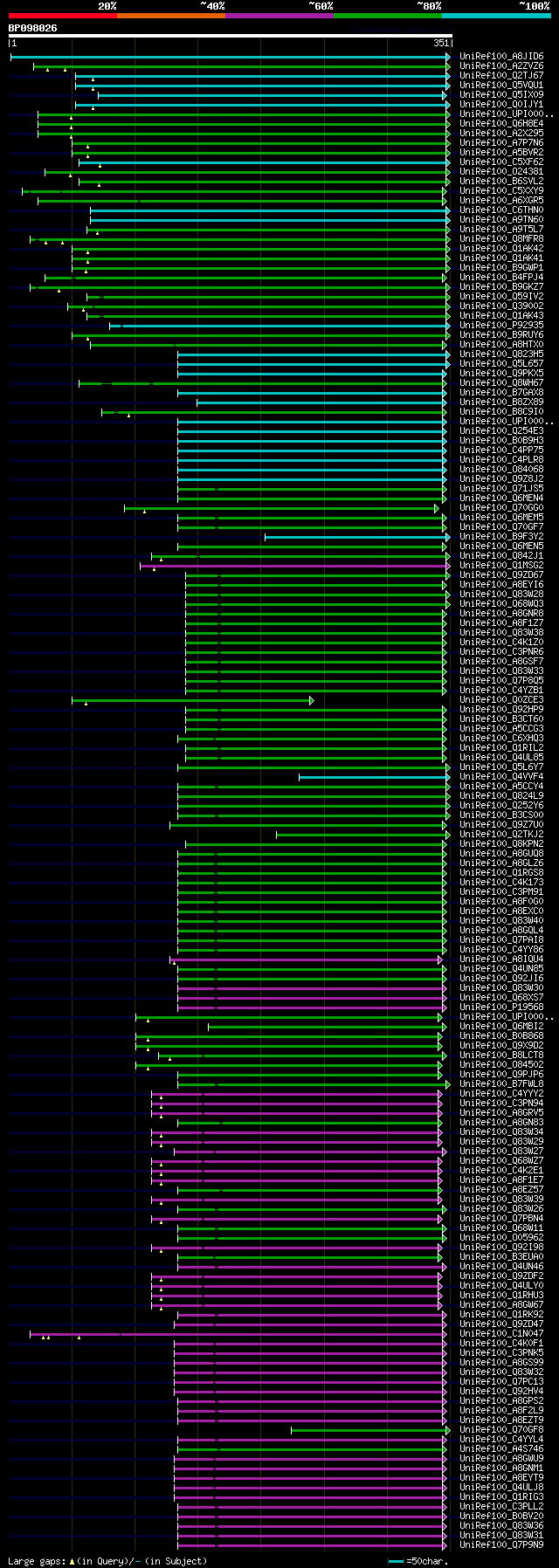Select label UniRef100_C5XF62
Image resolution: width=559 pixels, height=1568 pixels.
pyautogui.click(x=501, y=162)
